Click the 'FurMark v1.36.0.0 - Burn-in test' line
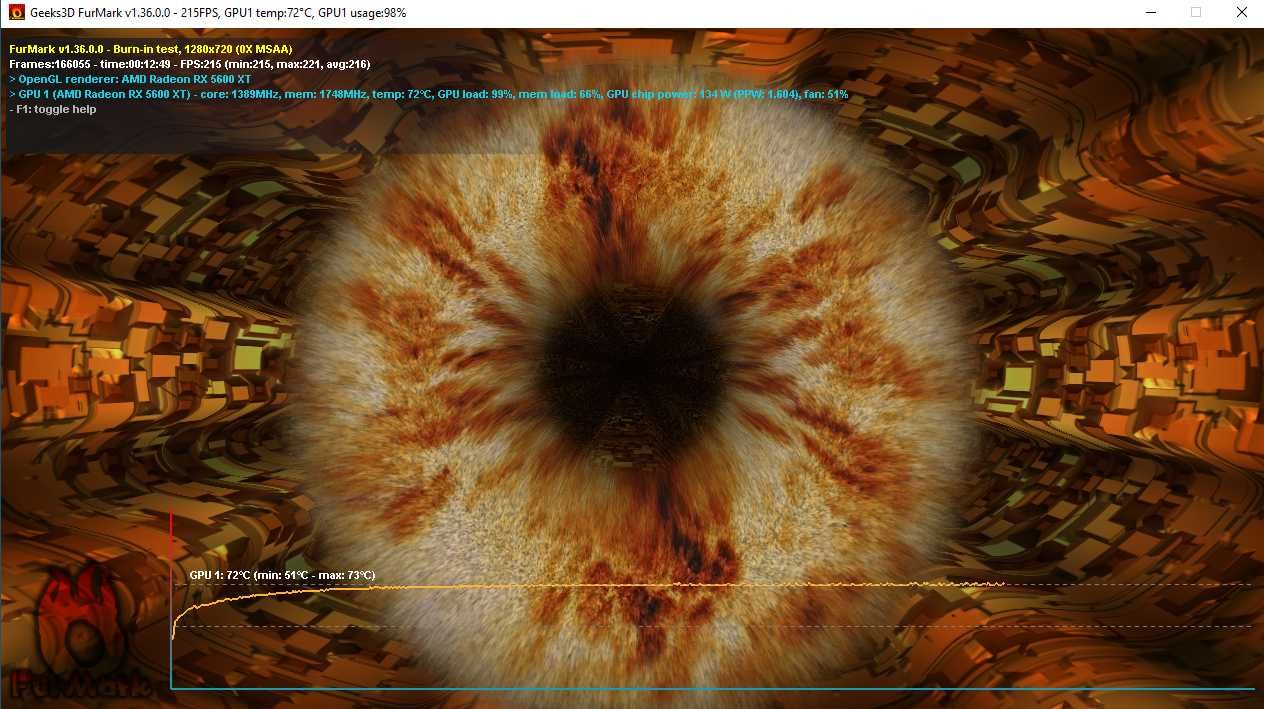 pyautogui.click(x=150, y=48)
